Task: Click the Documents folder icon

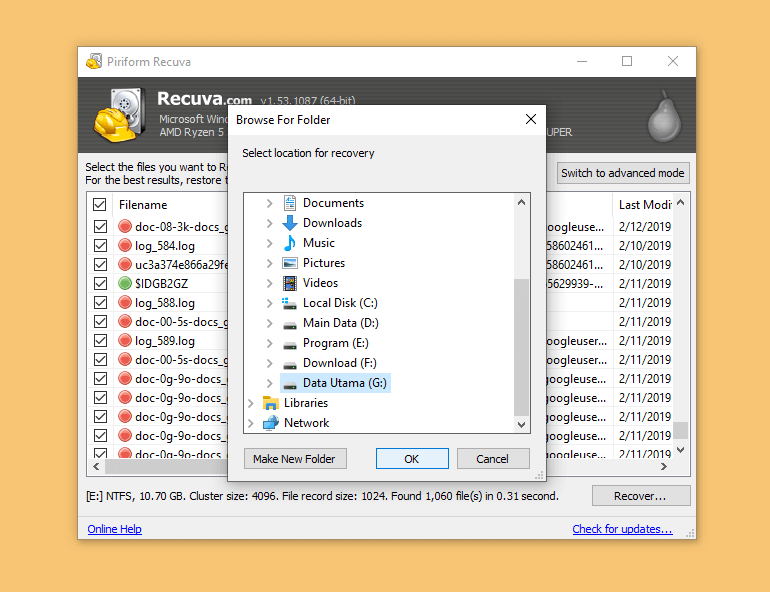Action: click(x=290, y=203)
